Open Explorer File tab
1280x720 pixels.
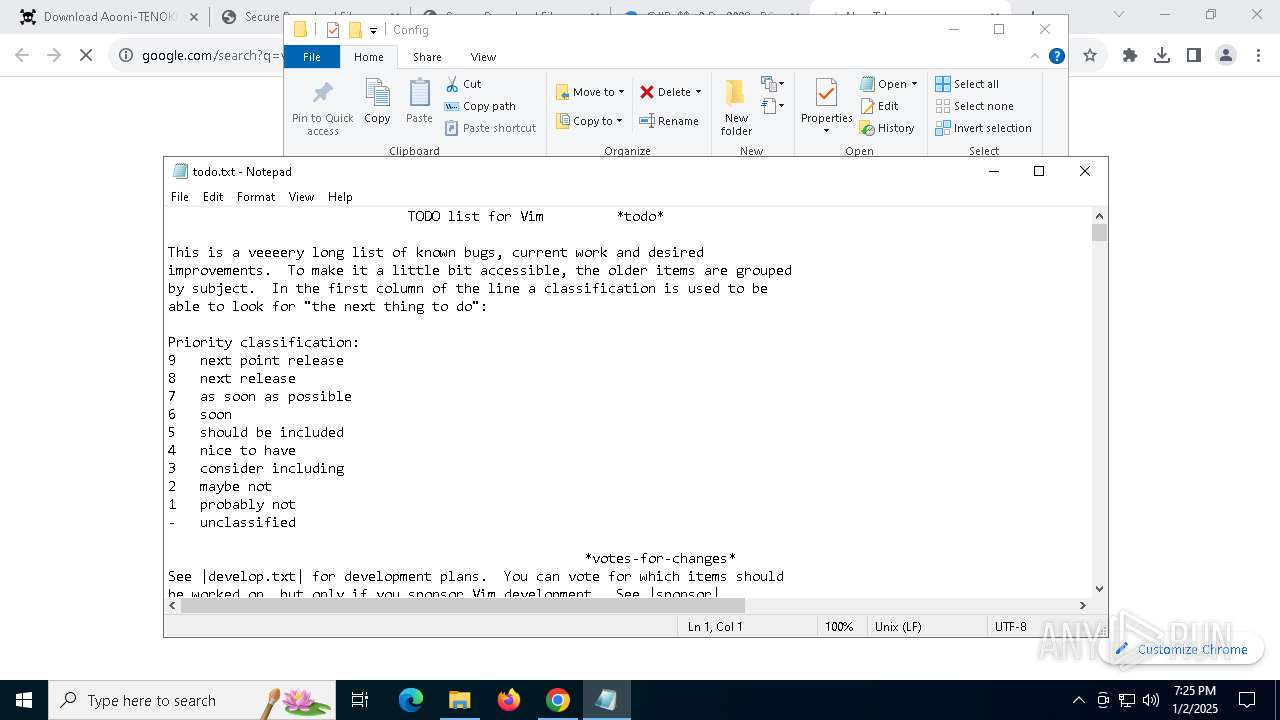point(312,57)
